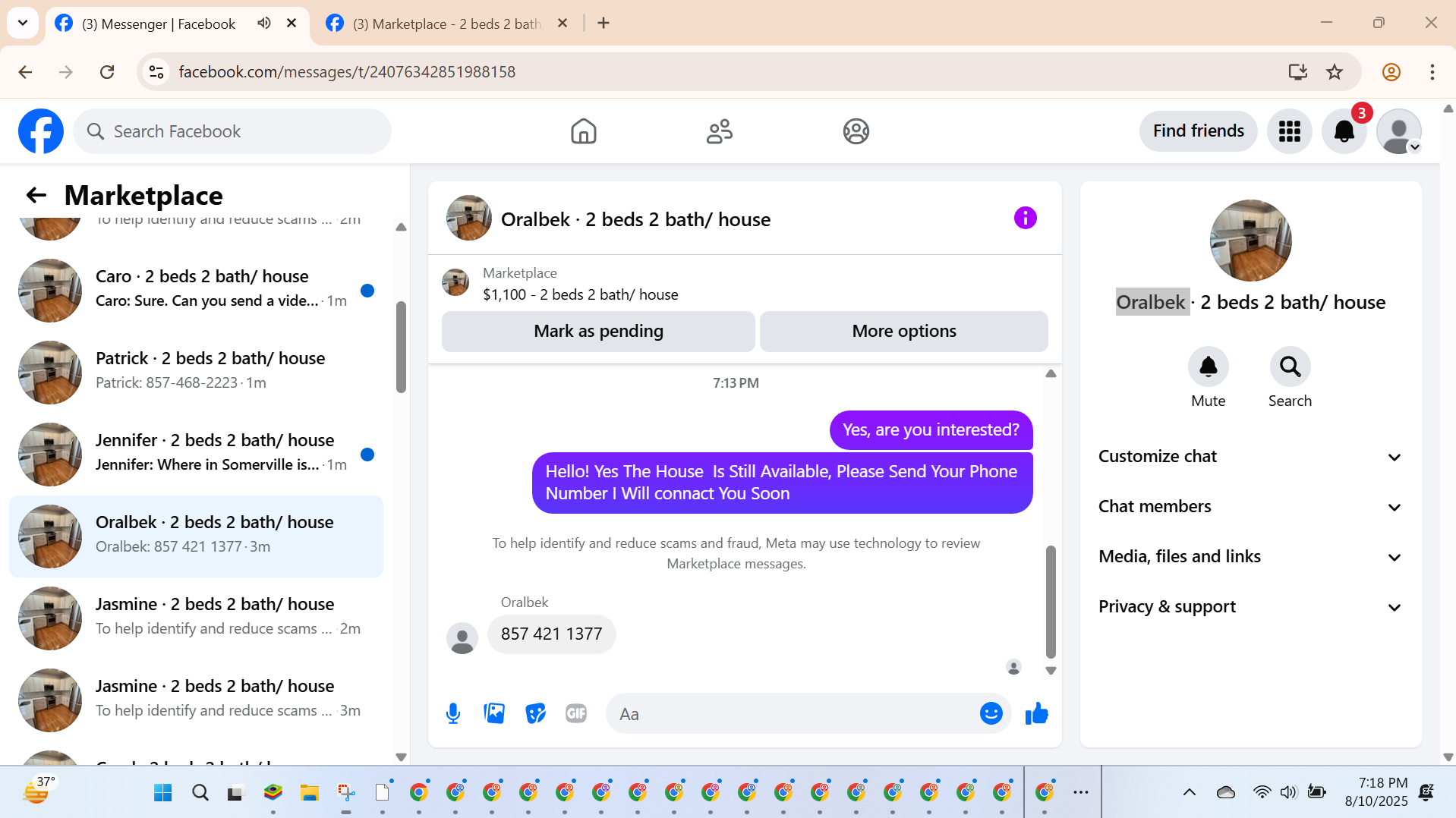
Task: View site information icon in address bar
Action: (x=156, y=72)
